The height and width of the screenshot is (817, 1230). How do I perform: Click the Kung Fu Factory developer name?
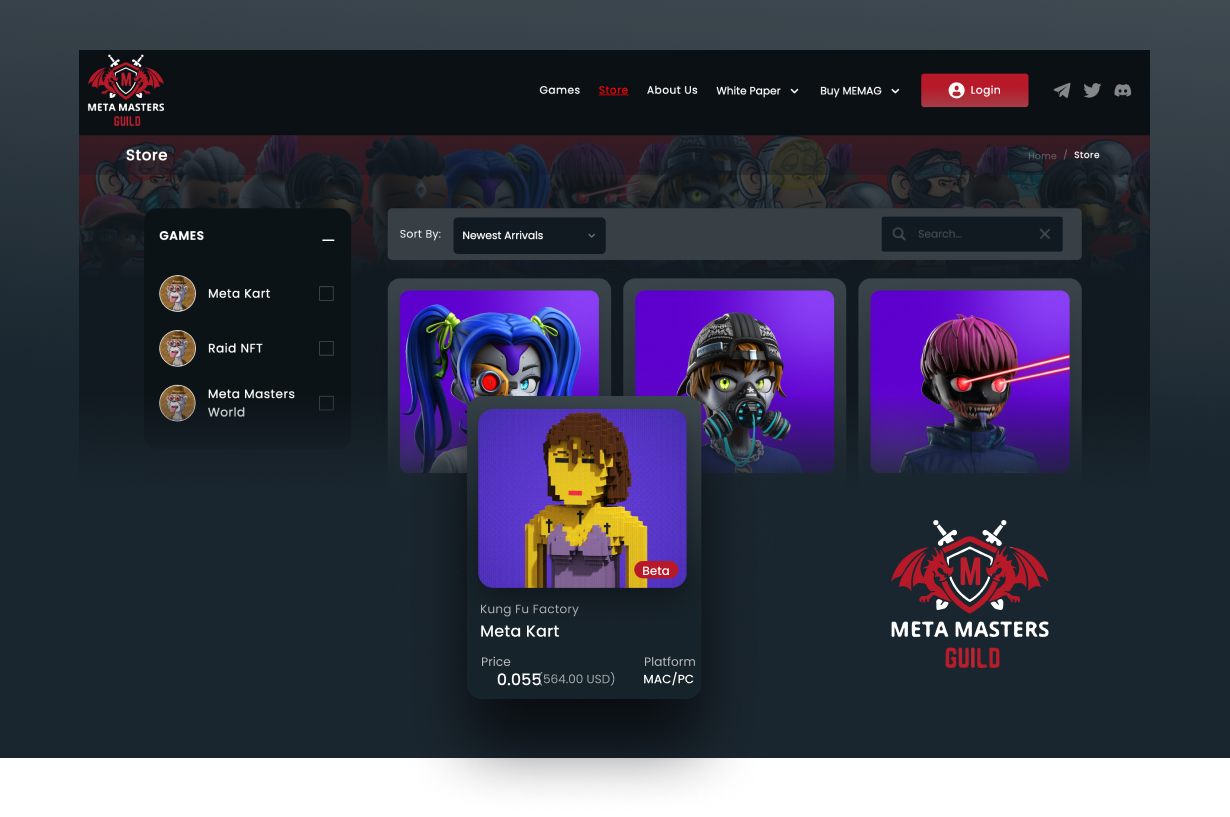tap(529, 609)
